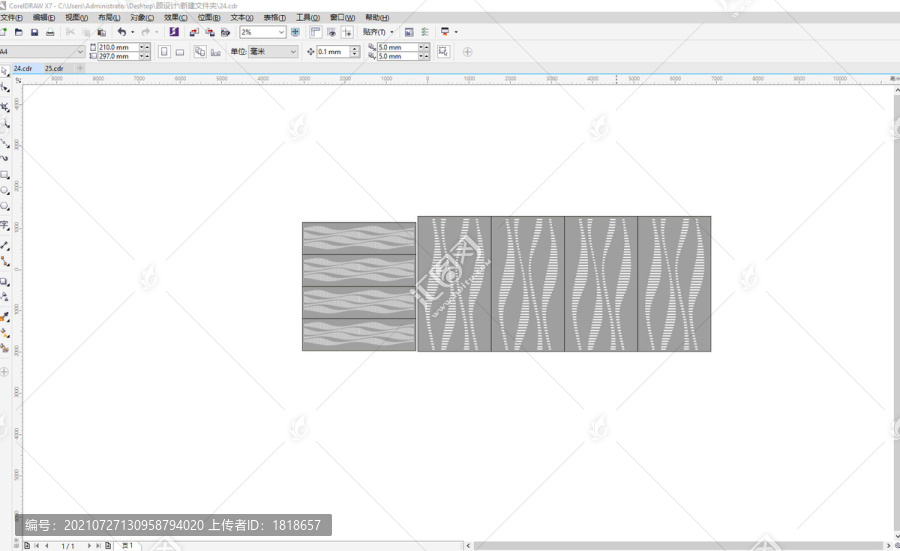Toggle apply layout to current page only

(216, 52)
